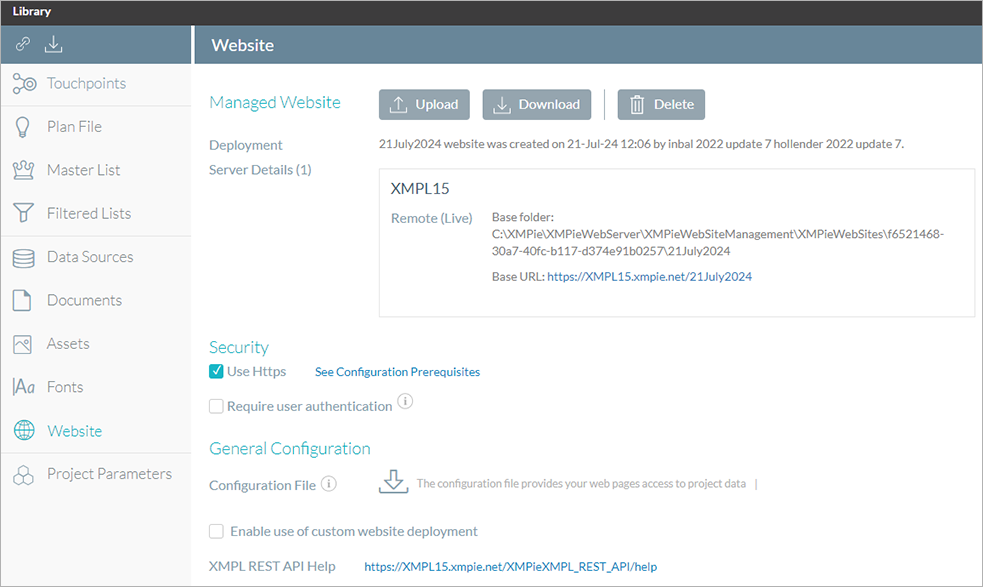This screenshot has height=587, width=983.
Task: Click the Deployment label
Action: pos(246,145)
